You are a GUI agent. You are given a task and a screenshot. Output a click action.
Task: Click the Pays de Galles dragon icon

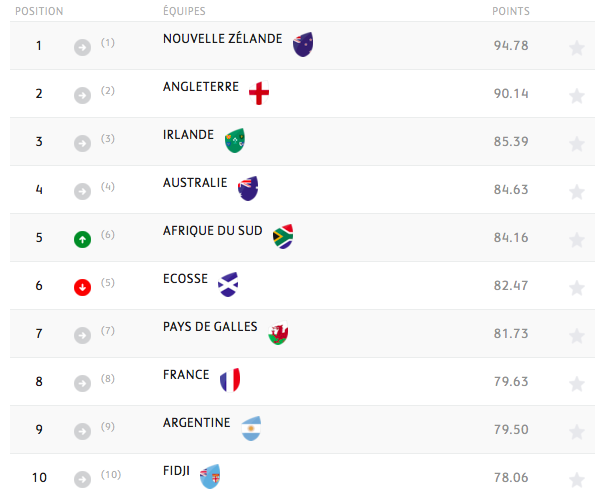(278, 332)
